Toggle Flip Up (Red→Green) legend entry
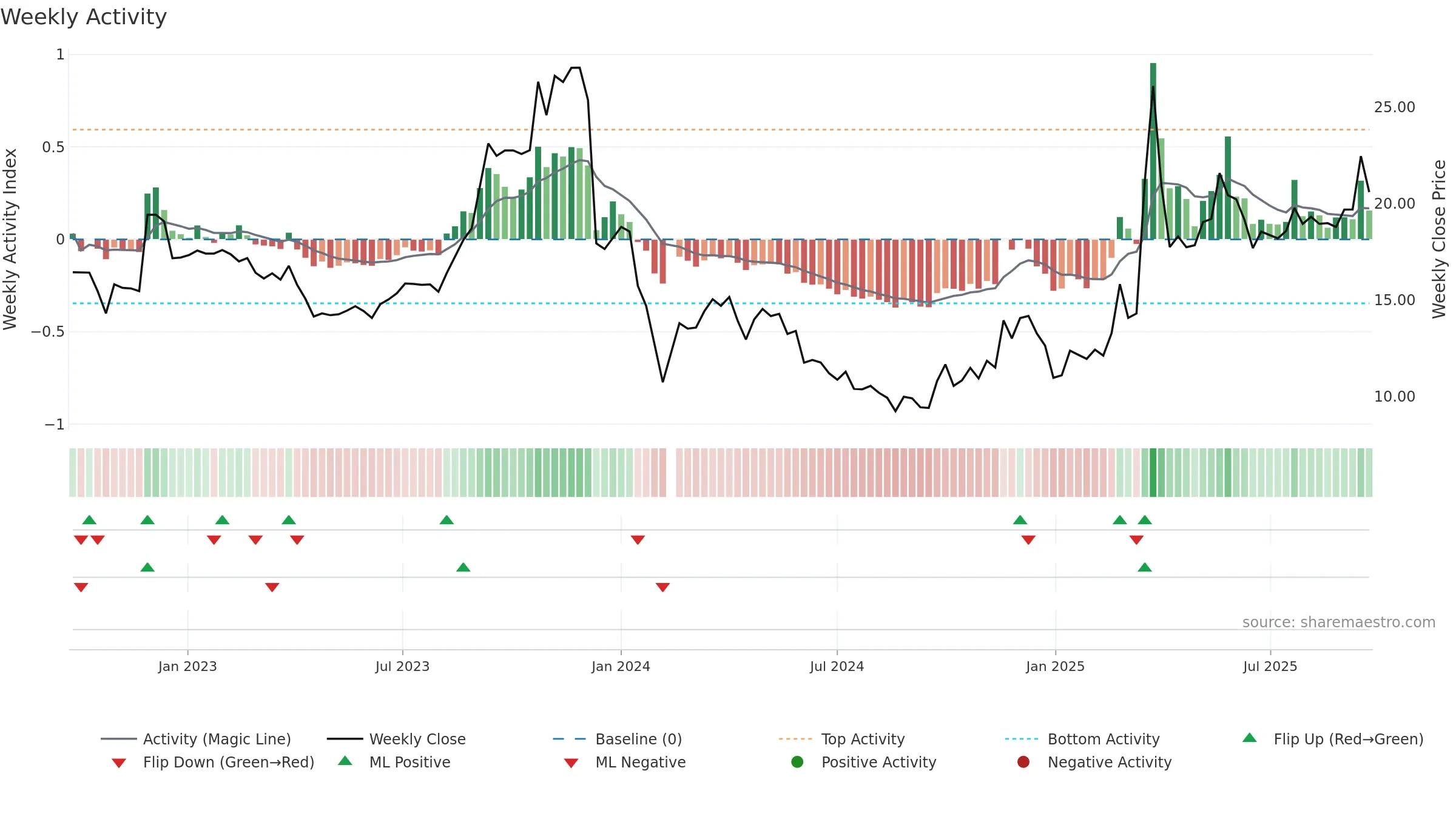The width and height of the screenshot is (1456, 819). [1332, 739]
